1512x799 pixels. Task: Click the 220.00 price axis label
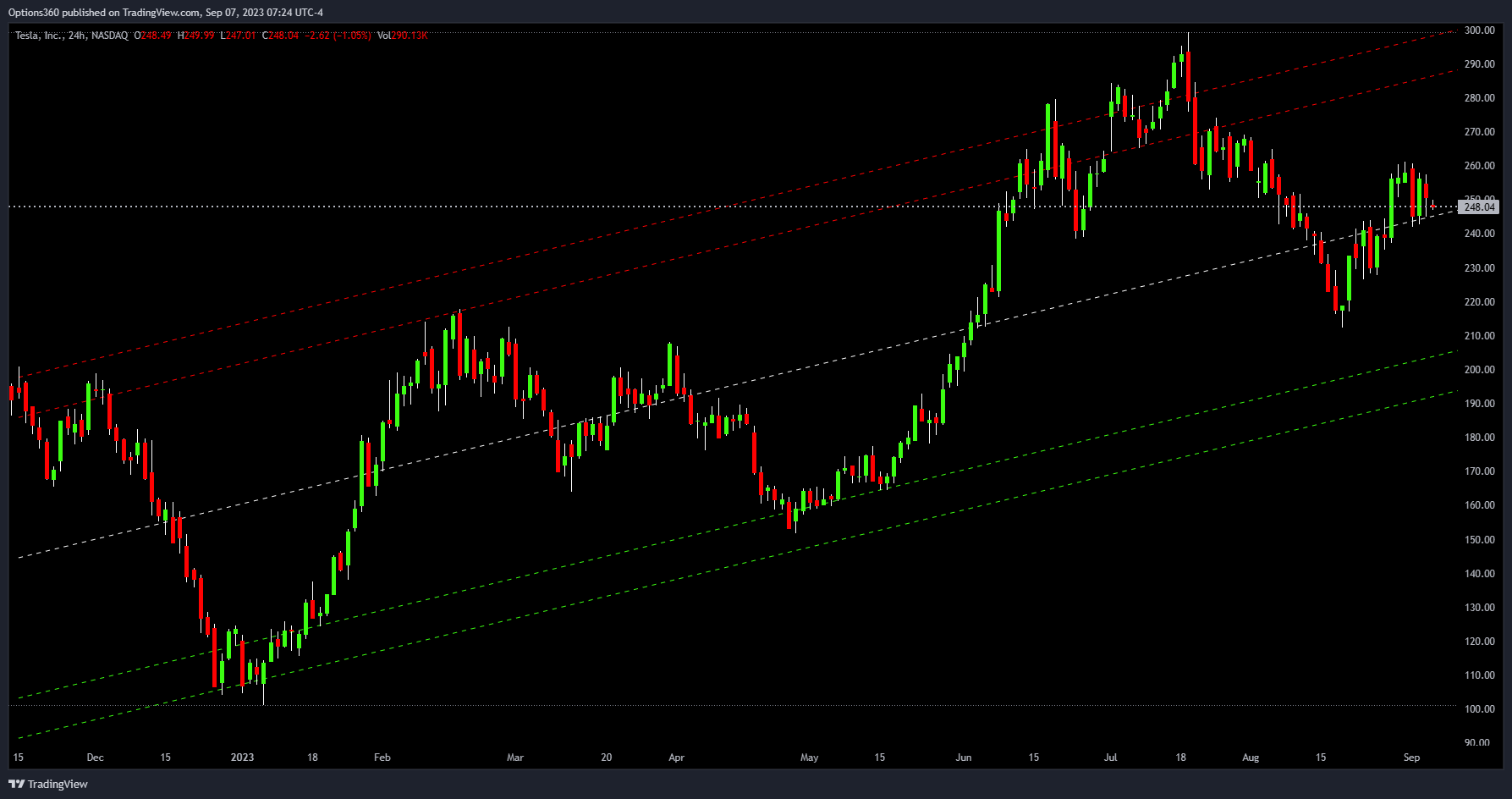(x=1480, y=302)
